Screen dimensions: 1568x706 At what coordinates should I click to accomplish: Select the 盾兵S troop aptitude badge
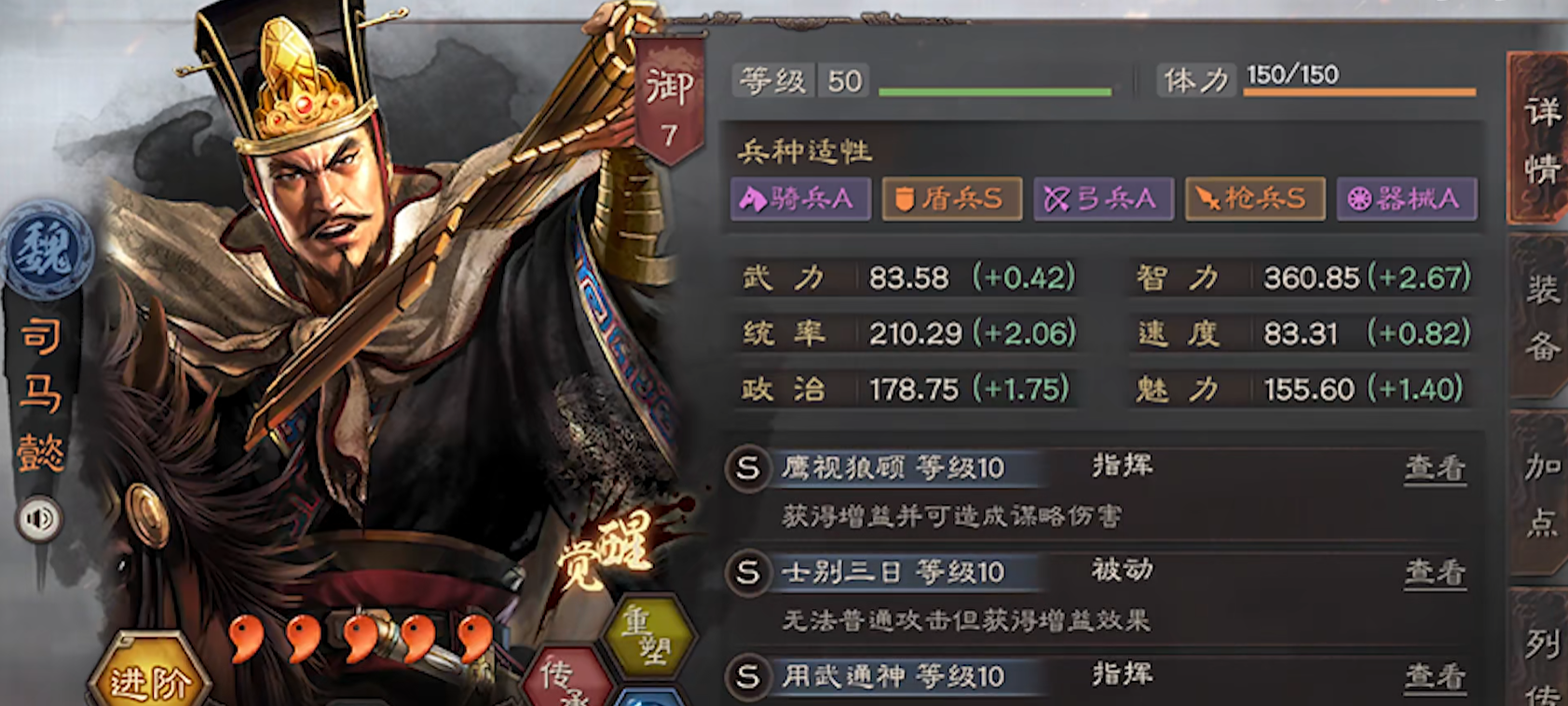pyautogui.click(x=951, y=198)
